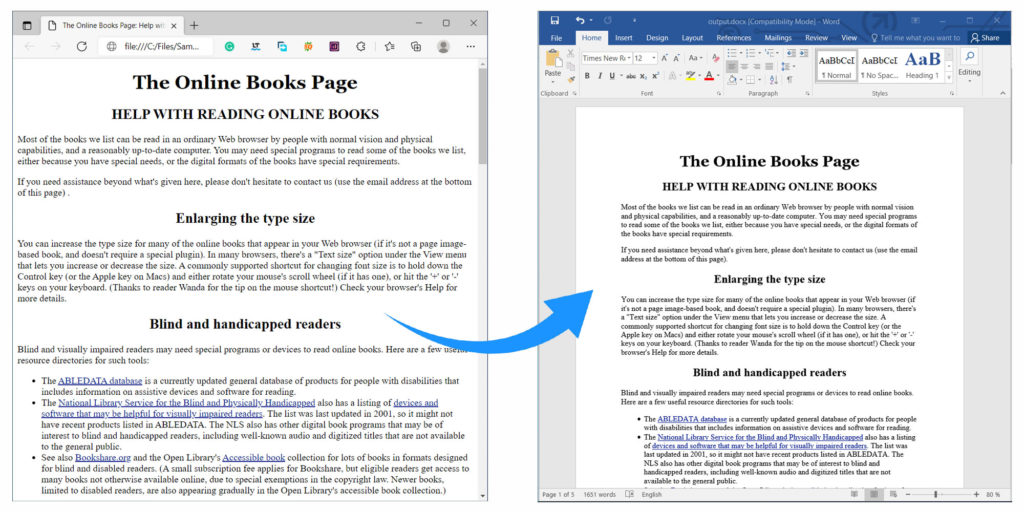The height and width of the screenshot is (512, 1024).
Task: Click the Share button in Word
Action: point(984,38)
